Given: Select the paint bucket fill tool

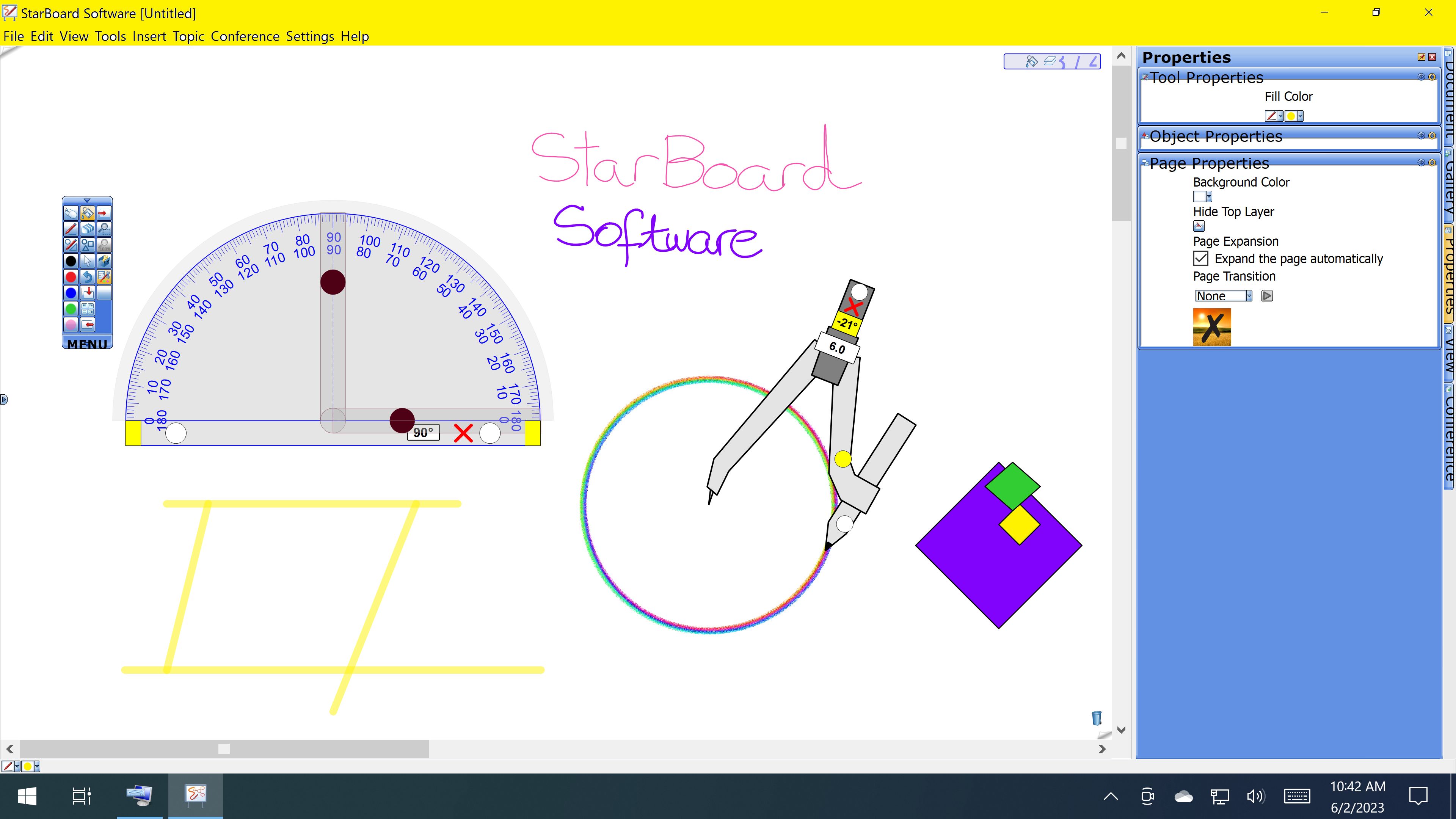Looking at the screenshot, I should [x=87, y=213].
